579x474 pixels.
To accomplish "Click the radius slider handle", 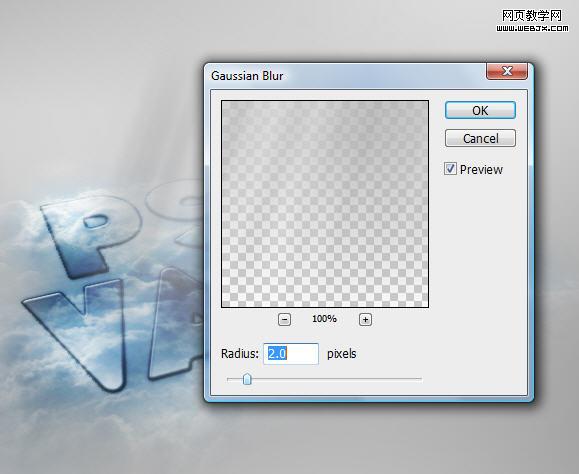I will point(247,378).
